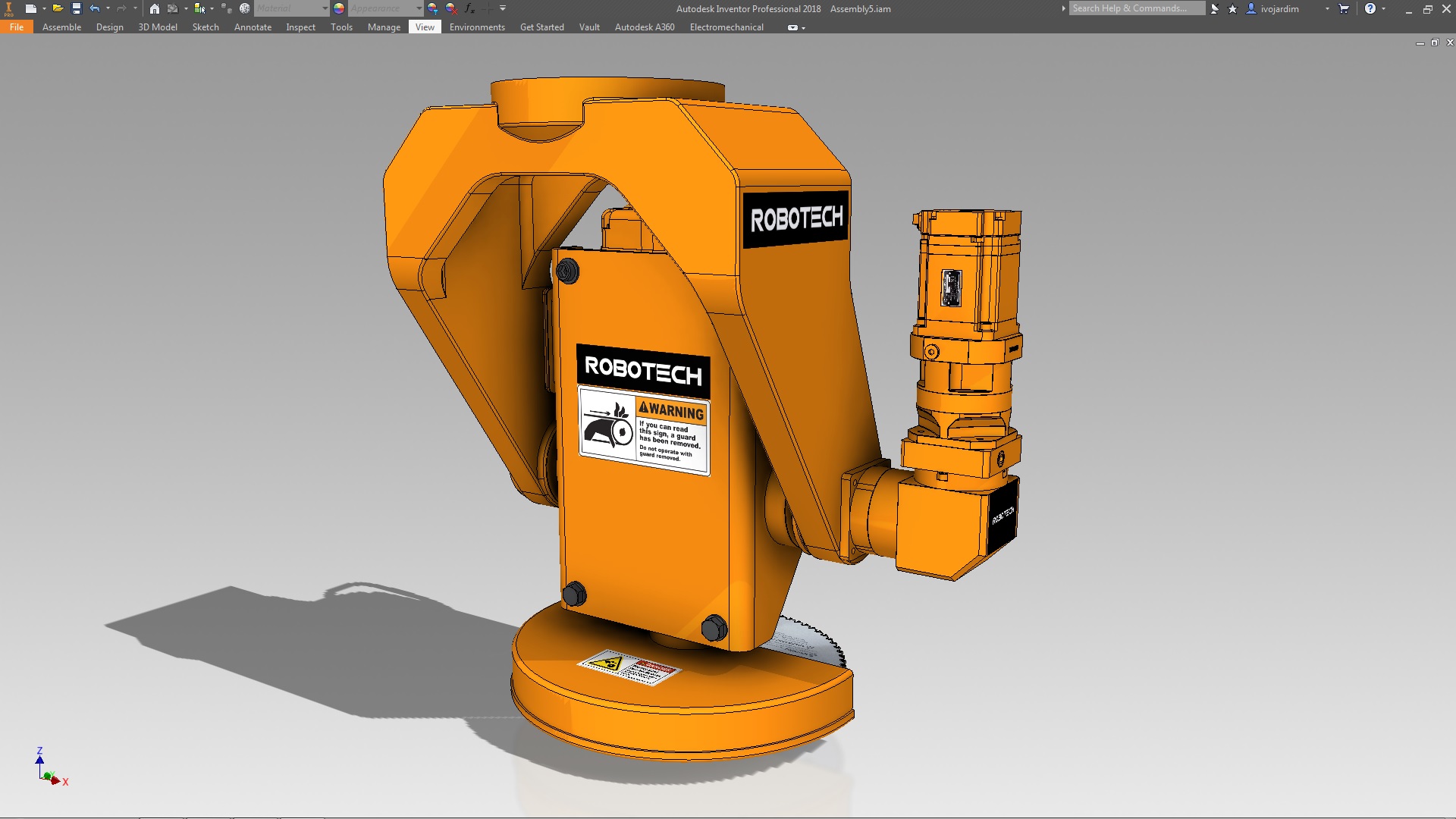Expand the customize quick access toolbar arrow
Viewport: 1456px width, 819px height.
(503, 8)
